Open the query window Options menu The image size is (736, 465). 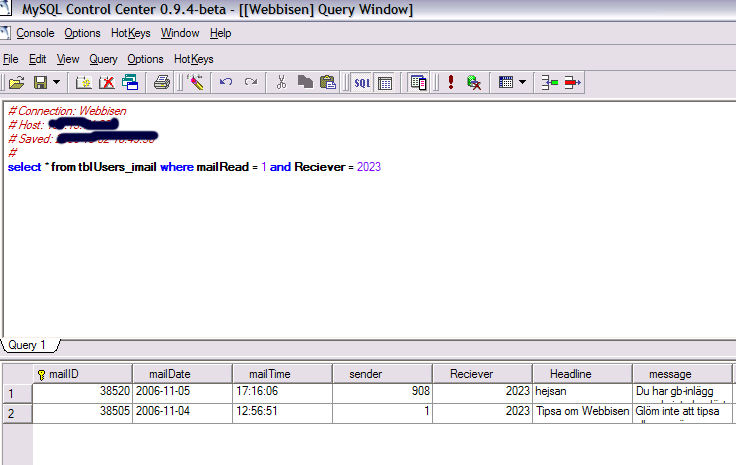point(145,59)
